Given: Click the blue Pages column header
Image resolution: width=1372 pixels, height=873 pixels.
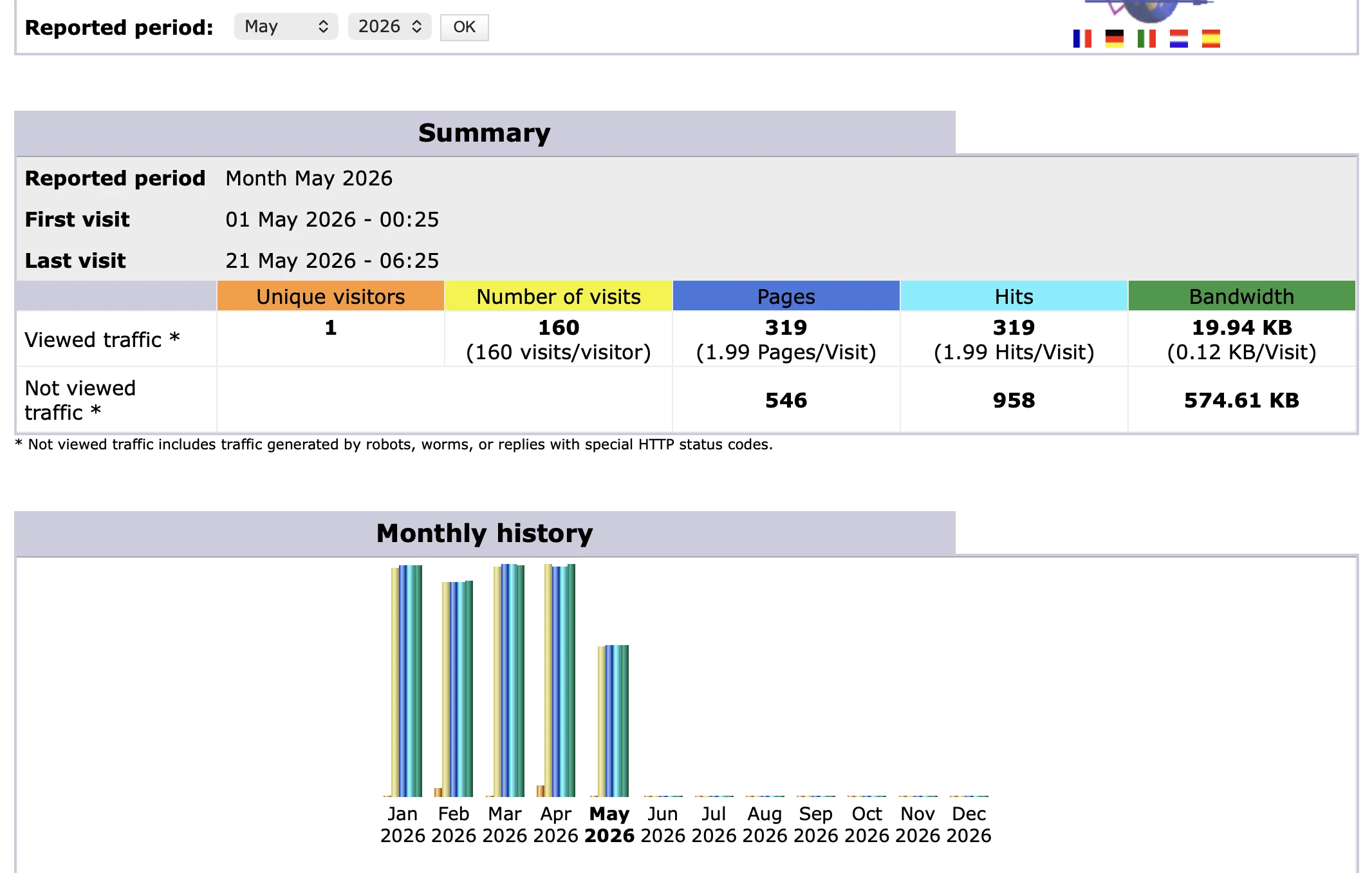Looking at the screenshot, I should 786,296.
